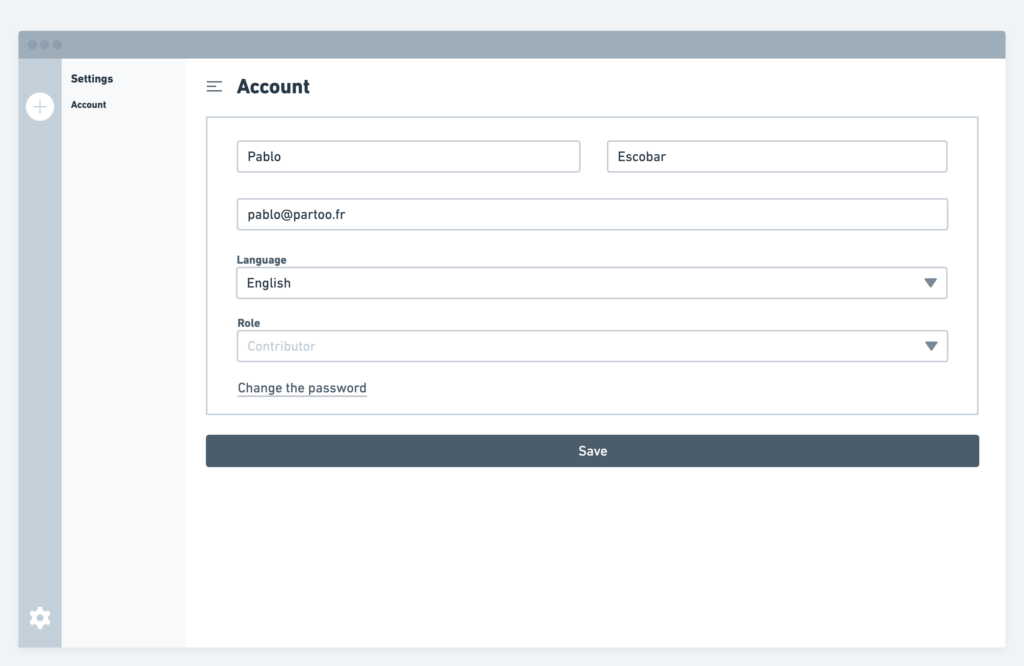Select the Account item in Settings sidebar
1024x666 pixels.
(x=89, y=105)
